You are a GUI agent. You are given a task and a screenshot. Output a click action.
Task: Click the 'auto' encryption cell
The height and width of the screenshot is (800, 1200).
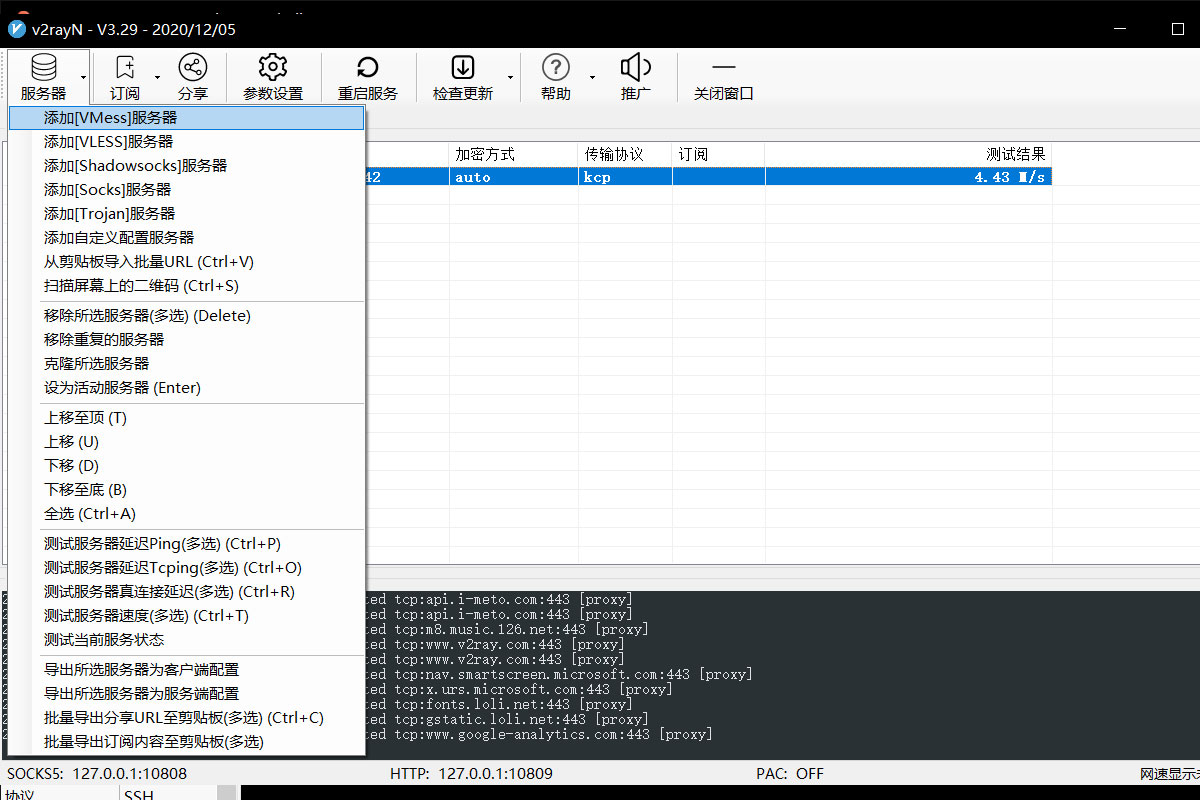tap(514, 177)
